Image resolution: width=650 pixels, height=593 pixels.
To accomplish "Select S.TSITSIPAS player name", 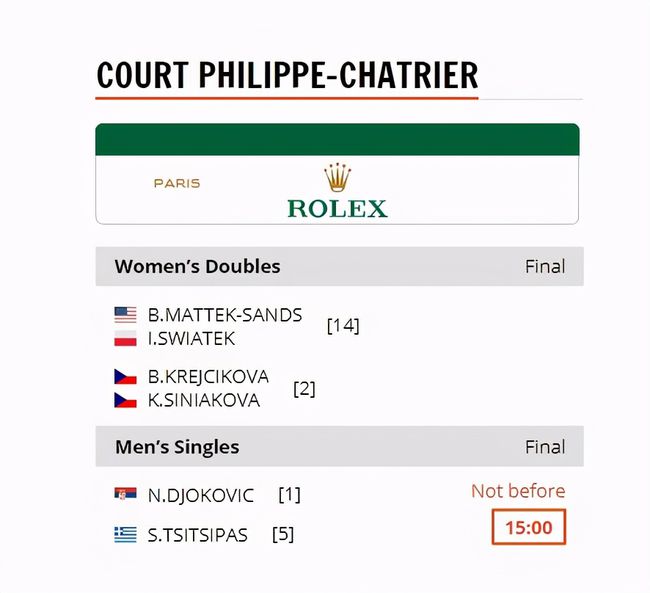I will [198, 535].
